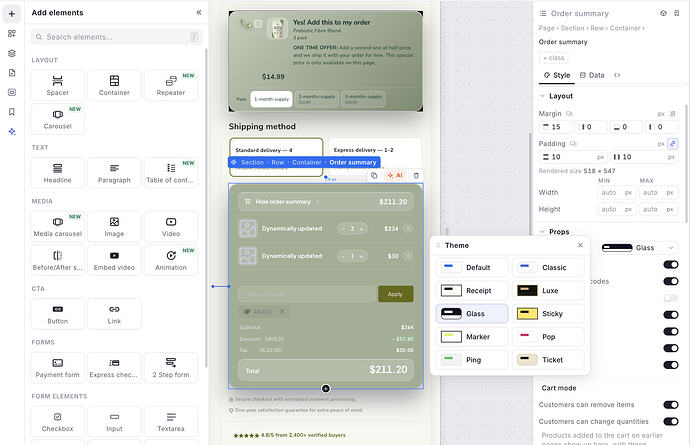Add the Repeater element
The width and height of the screenshot is (690, 445).
tap(171, 85)
